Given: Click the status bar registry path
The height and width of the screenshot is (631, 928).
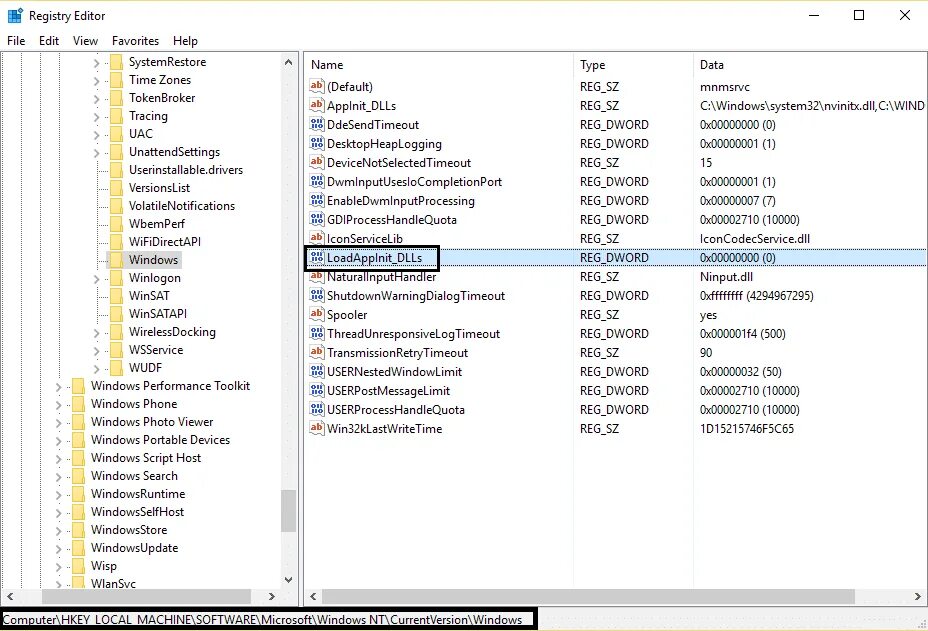Looking at the screenshot, I should click(262, 619).
